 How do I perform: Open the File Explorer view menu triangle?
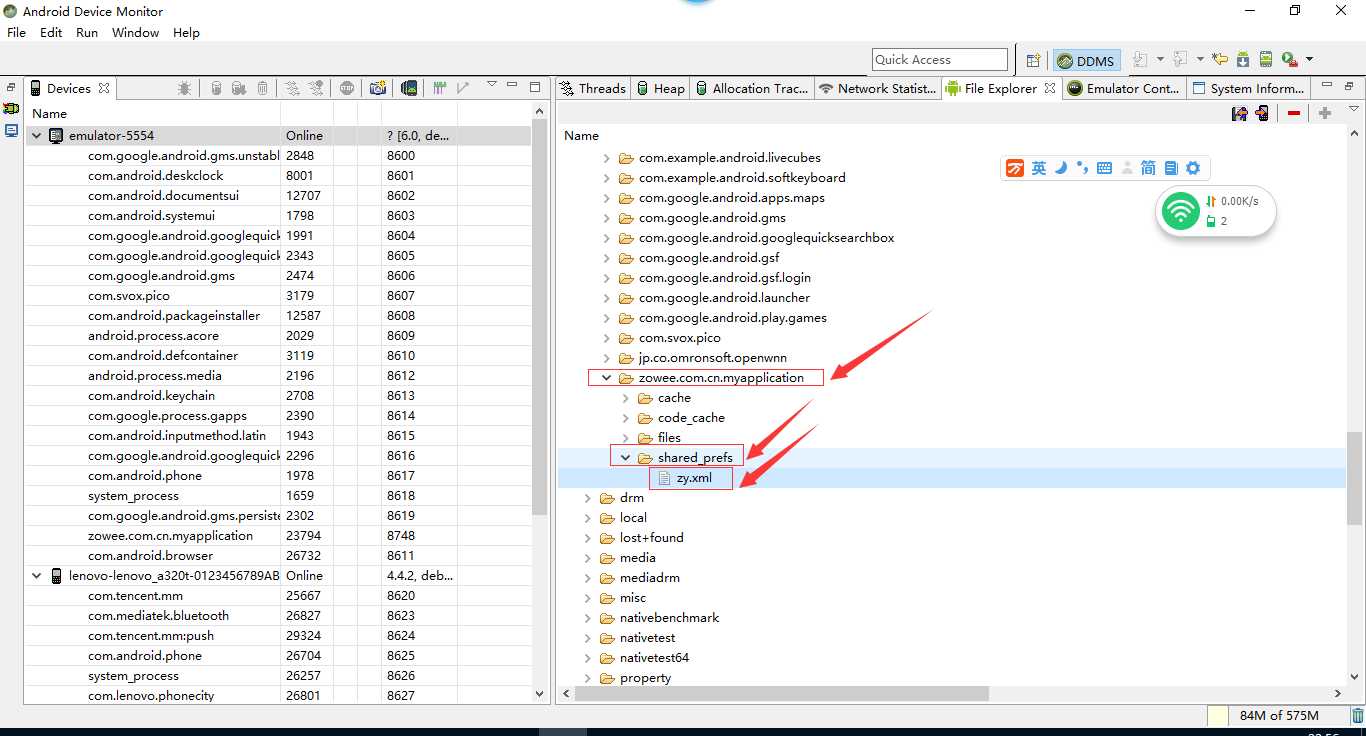pyautogui.click(x=1354, y=109)
